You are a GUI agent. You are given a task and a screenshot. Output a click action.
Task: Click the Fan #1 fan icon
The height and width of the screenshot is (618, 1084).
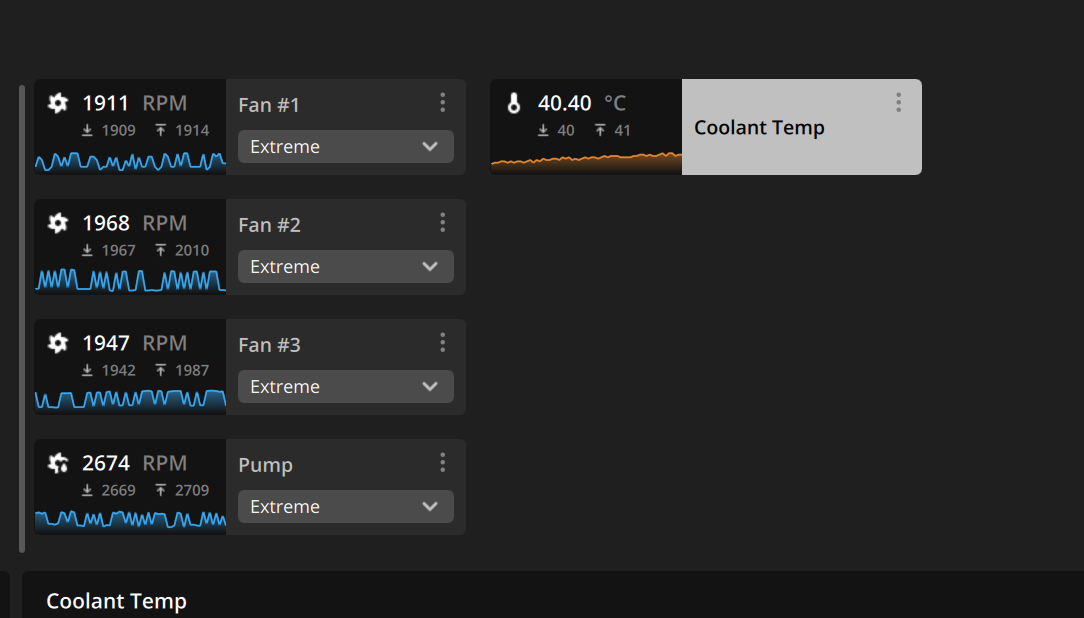58,103
